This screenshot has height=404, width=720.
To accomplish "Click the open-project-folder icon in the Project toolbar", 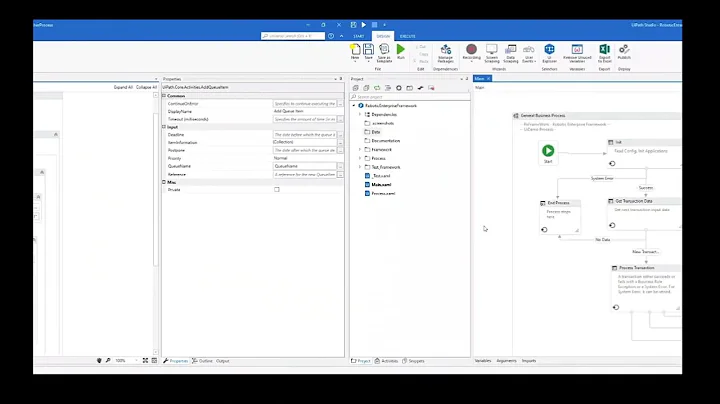I will coord(410,88).
